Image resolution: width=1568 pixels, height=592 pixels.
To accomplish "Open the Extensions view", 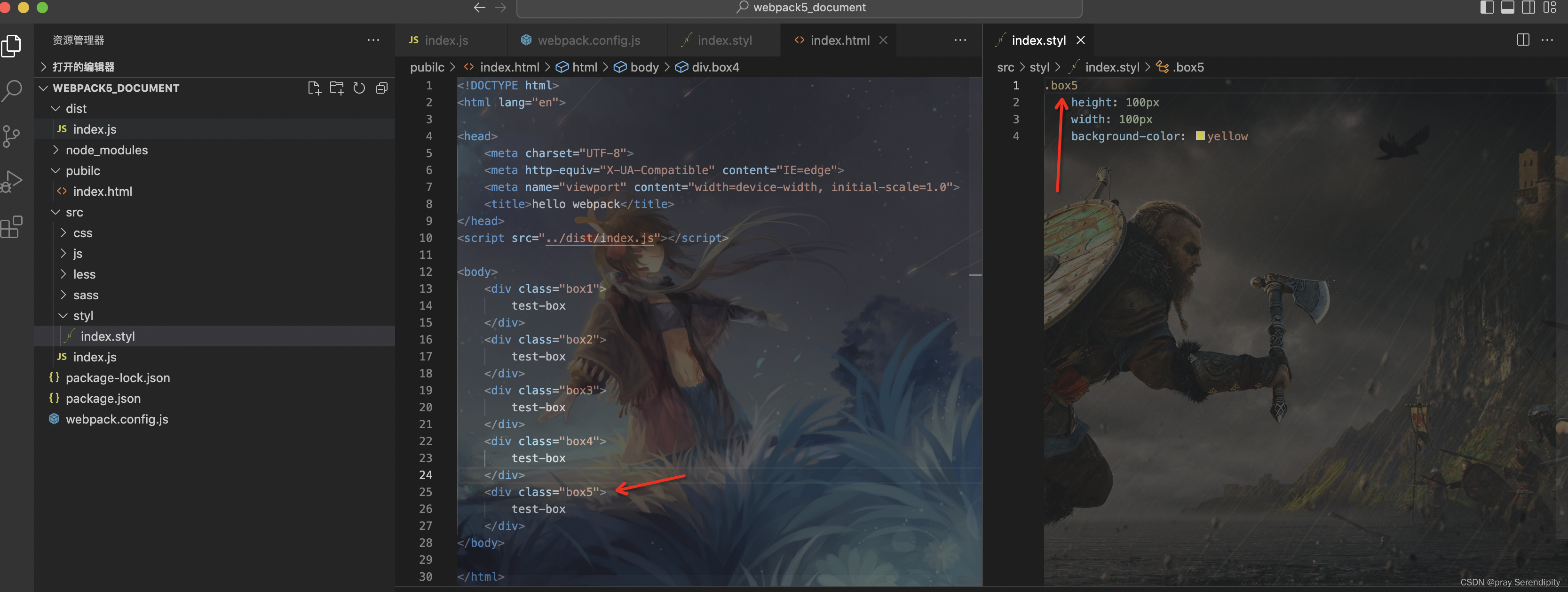I will point(11,227).
